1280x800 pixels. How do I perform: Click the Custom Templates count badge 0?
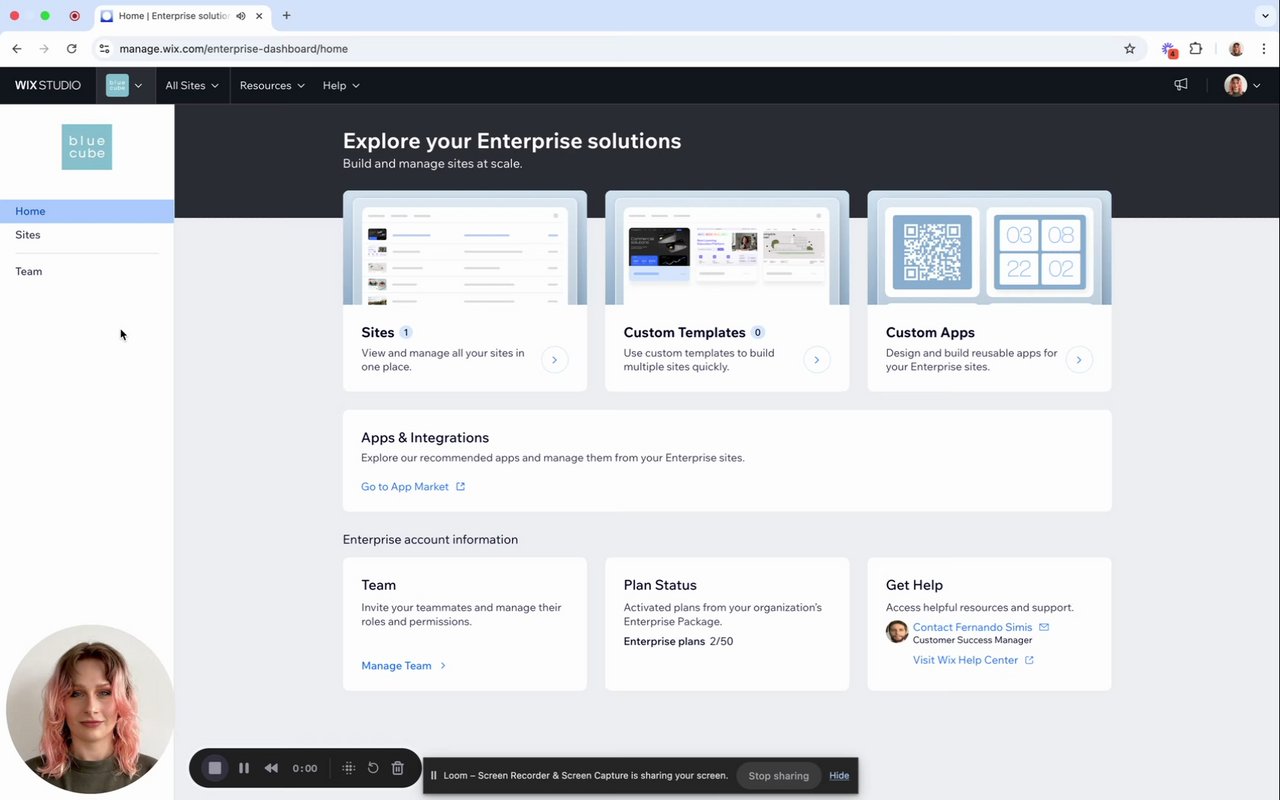click(758, 332)
